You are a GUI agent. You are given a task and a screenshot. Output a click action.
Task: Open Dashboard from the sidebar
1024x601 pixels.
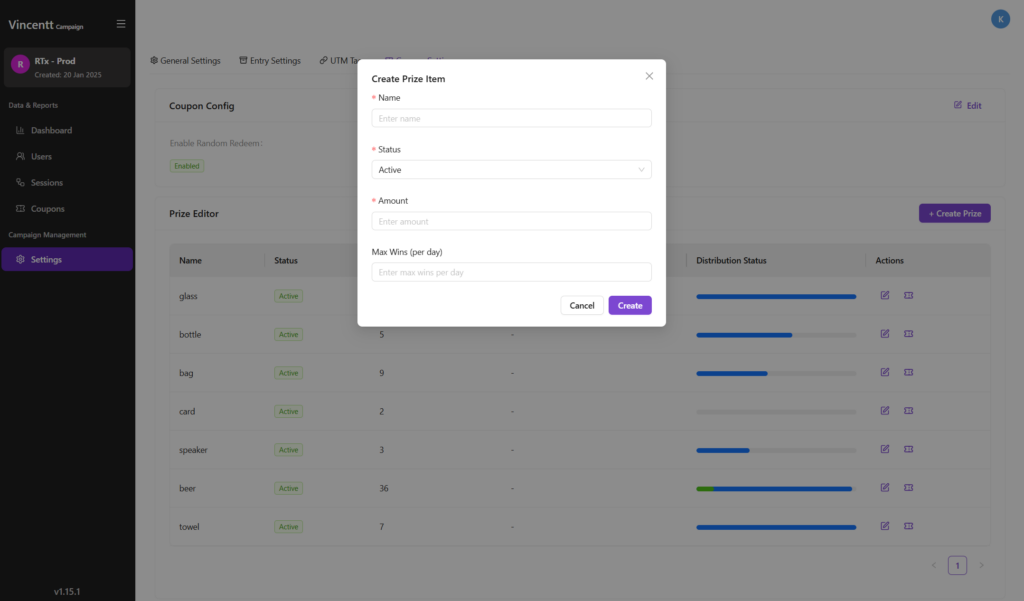point(50,130)
